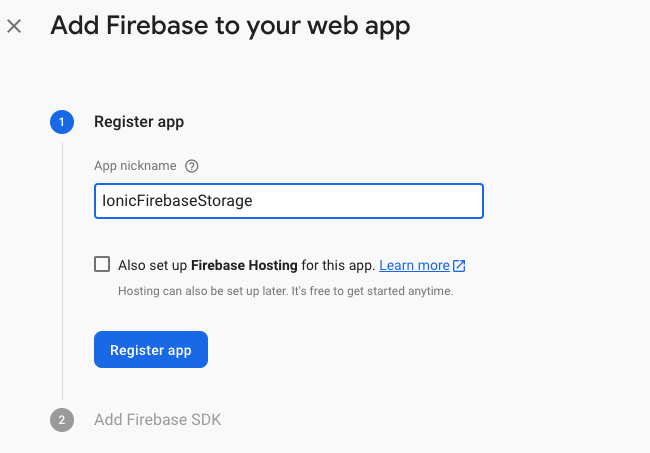This screenshot has width=650, height=453.
Task: Click the vertical line connecting the steps
Action: click(62, 270)
